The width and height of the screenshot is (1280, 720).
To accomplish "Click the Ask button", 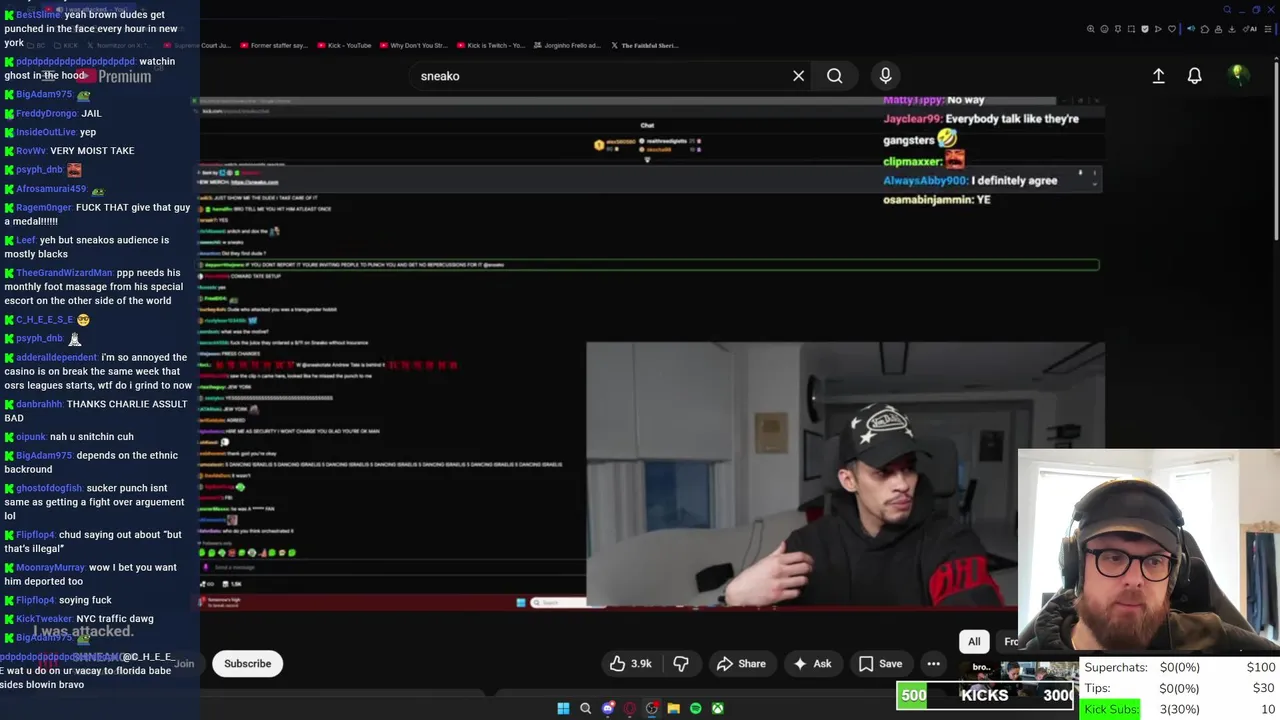I will pyautogui.click(x=812, y=664).
